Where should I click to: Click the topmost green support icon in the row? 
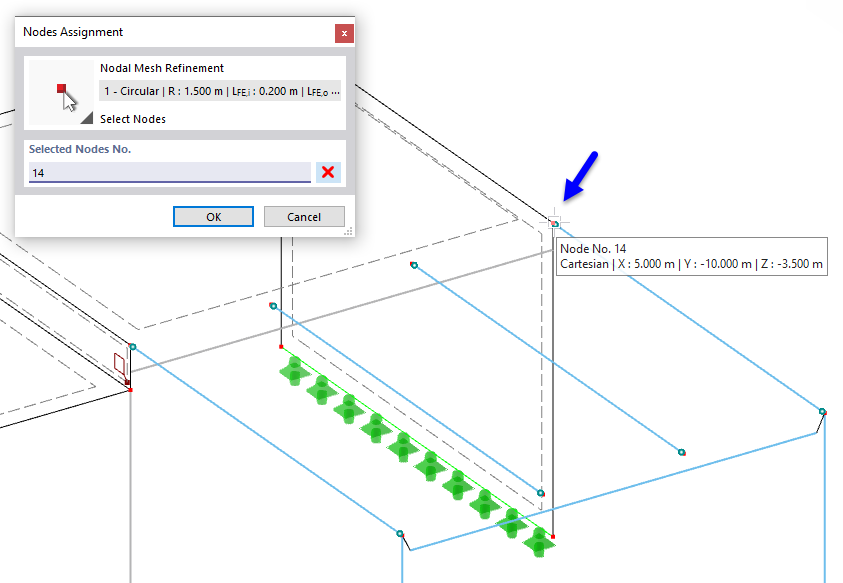click(293, 374)
